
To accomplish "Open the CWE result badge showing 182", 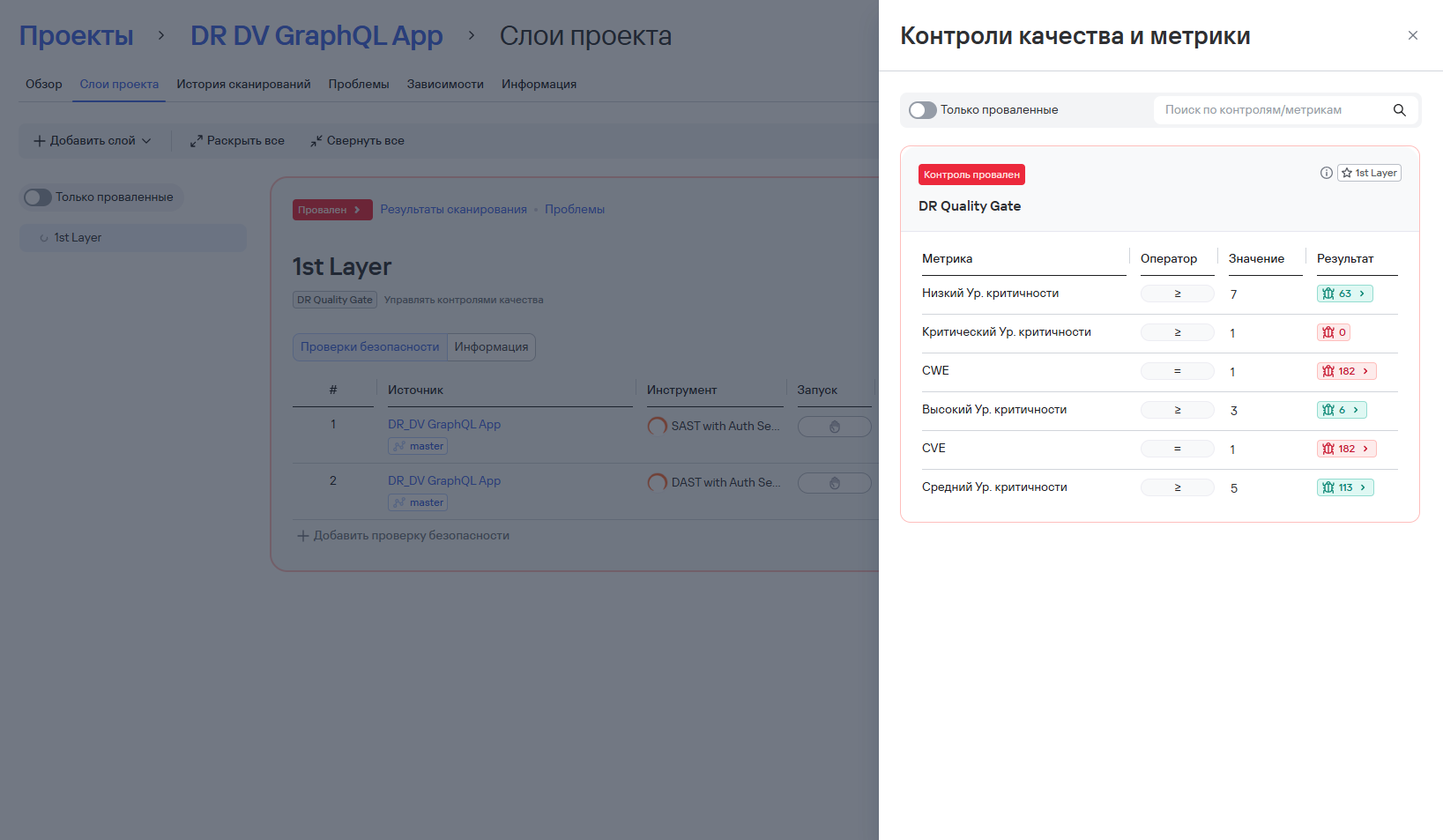I will [x=1346, y=371].
